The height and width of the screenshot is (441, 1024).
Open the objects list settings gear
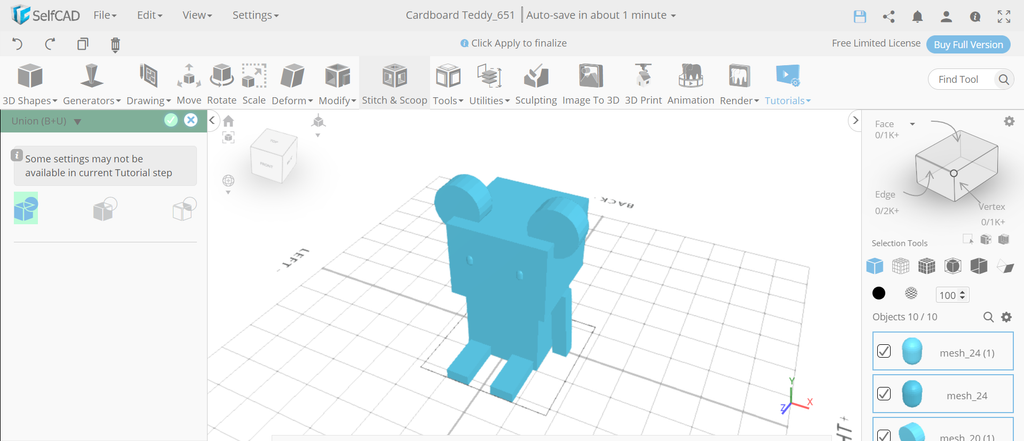click(1006, 317)
